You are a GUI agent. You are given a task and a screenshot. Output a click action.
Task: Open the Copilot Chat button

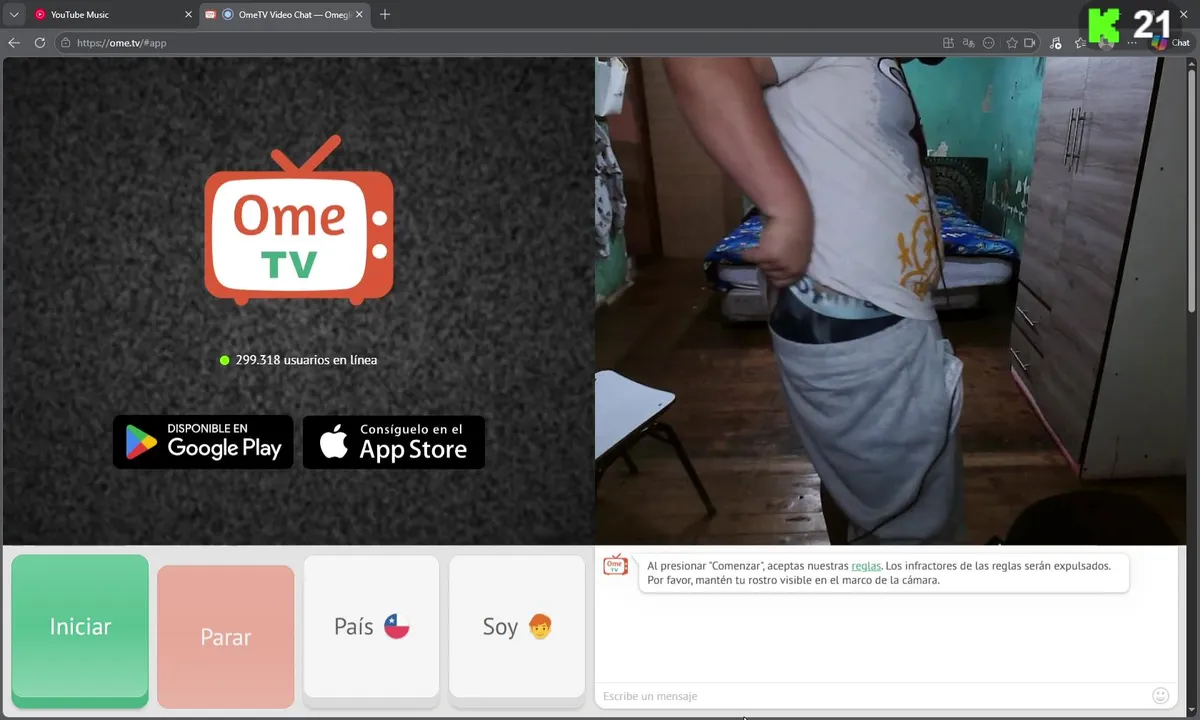coord(1171,43)
